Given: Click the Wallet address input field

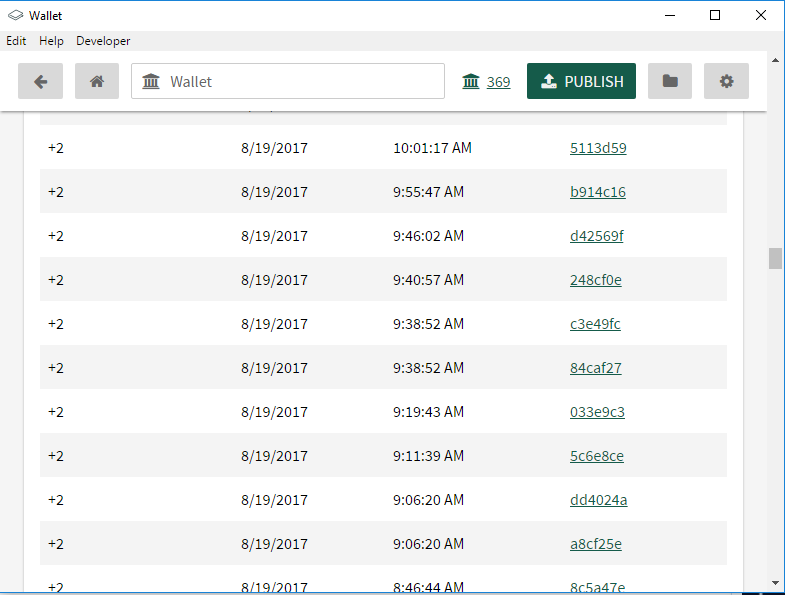Looking at the screenshot, I should [300, 81].
